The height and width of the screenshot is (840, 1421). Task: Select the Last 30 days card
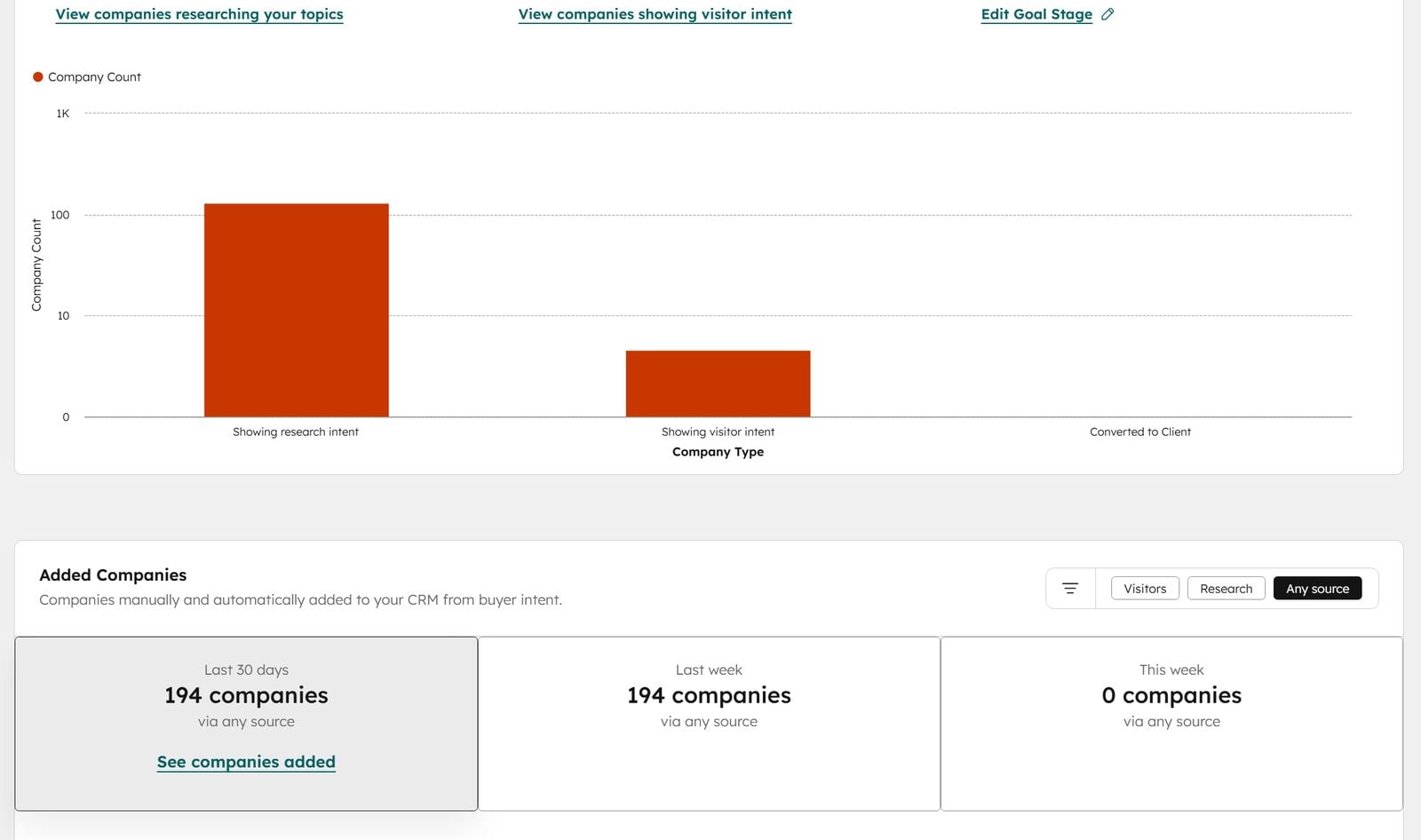(246, 724)
